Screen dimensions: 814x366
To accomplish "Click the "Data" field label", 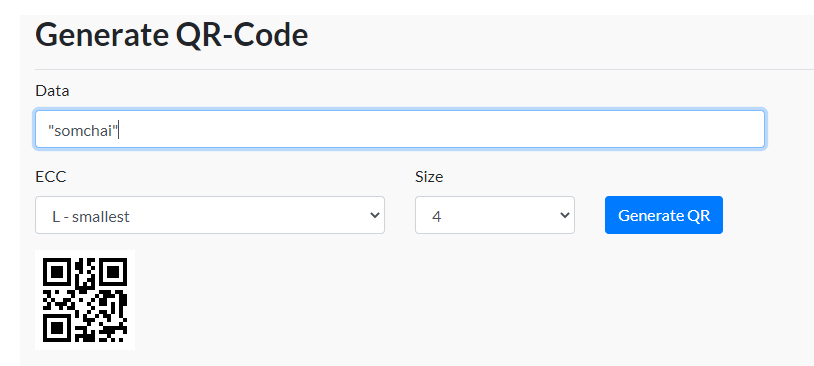I will coord(52,91).
